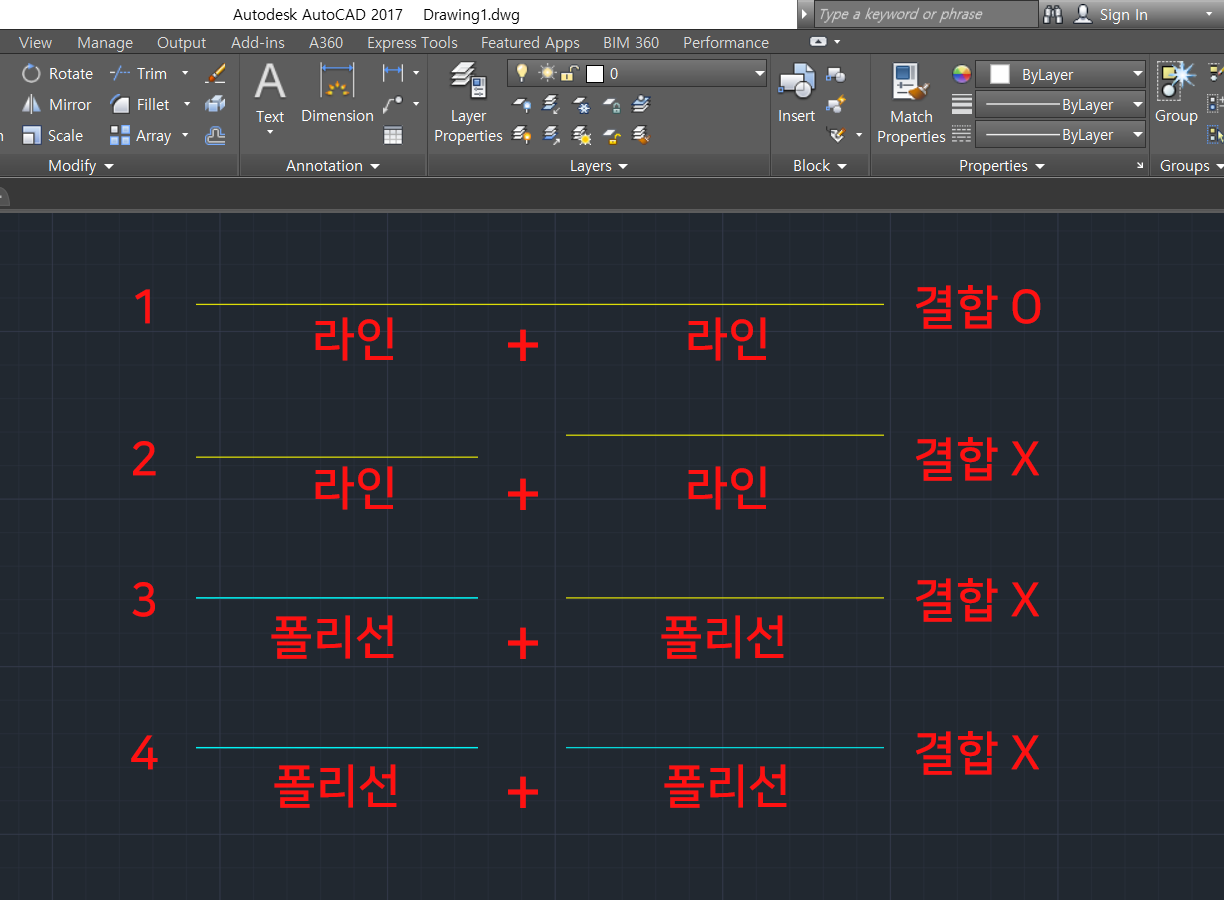Open the object color ByLayer dropdown
The width and height of the screenshot is (1224, 900).
coord(1060,74)
